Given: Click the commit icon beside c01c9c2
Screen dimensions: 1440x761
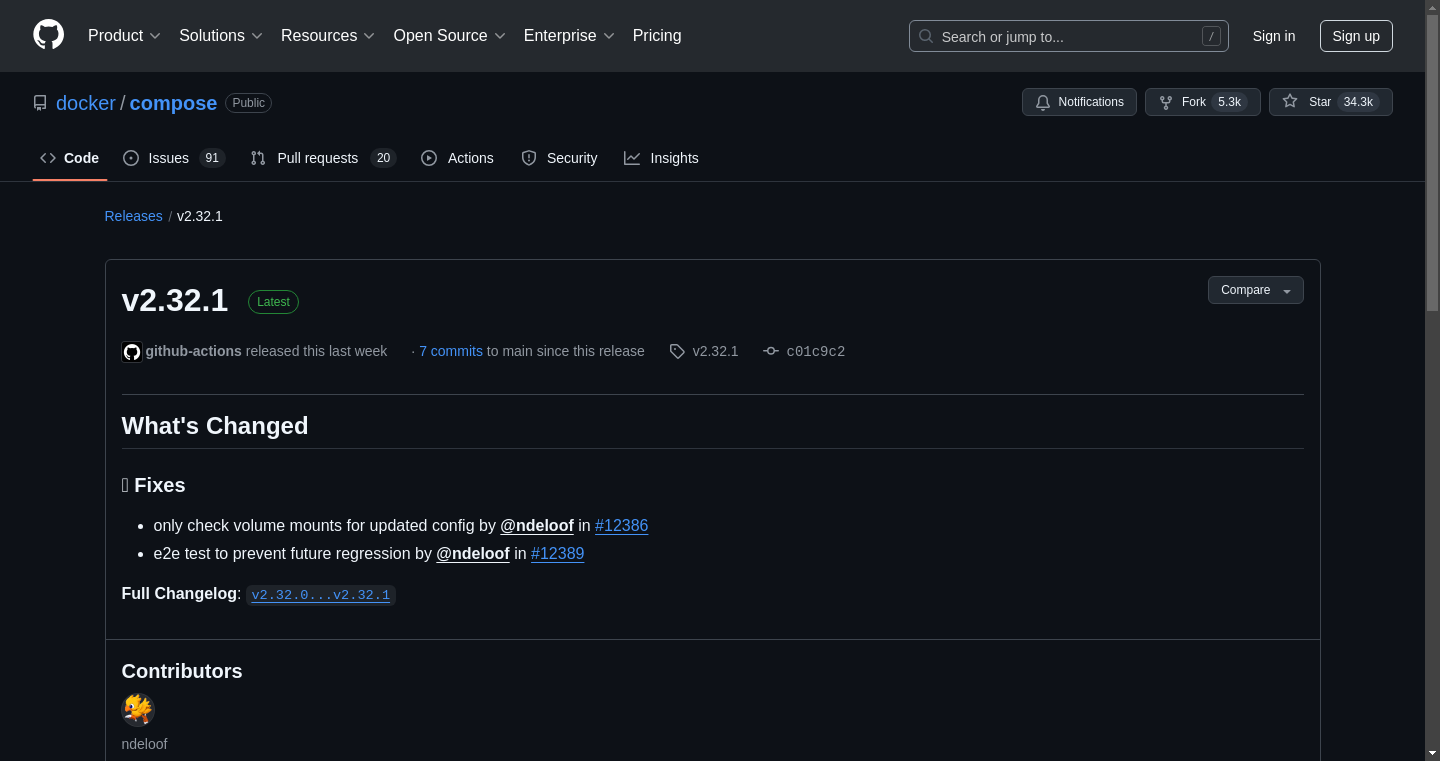Looking at the screenshot, I should pyautogui.click(x=771, y=351).
